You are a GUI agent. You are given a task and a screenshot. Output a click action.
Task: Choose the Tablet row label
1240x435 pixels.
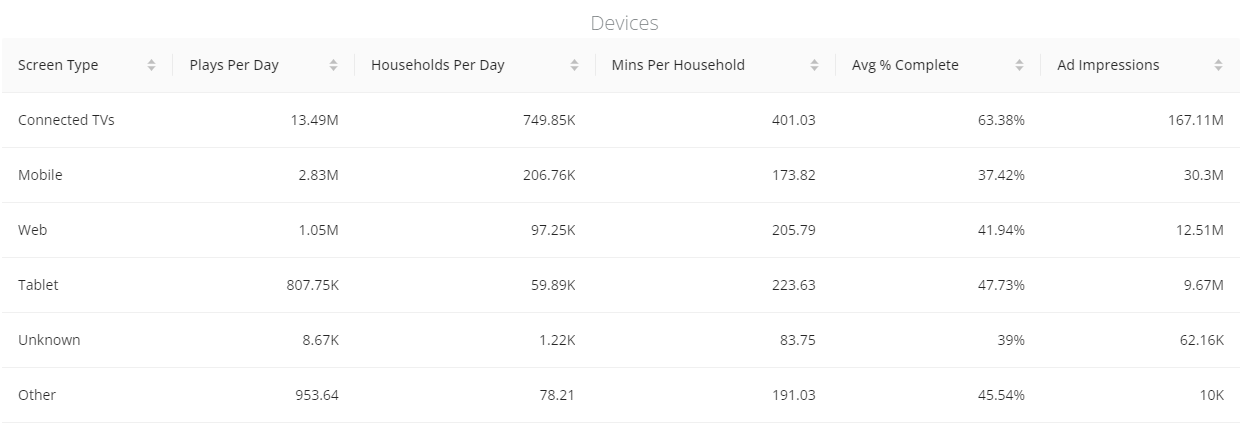[x=38, y=285]
